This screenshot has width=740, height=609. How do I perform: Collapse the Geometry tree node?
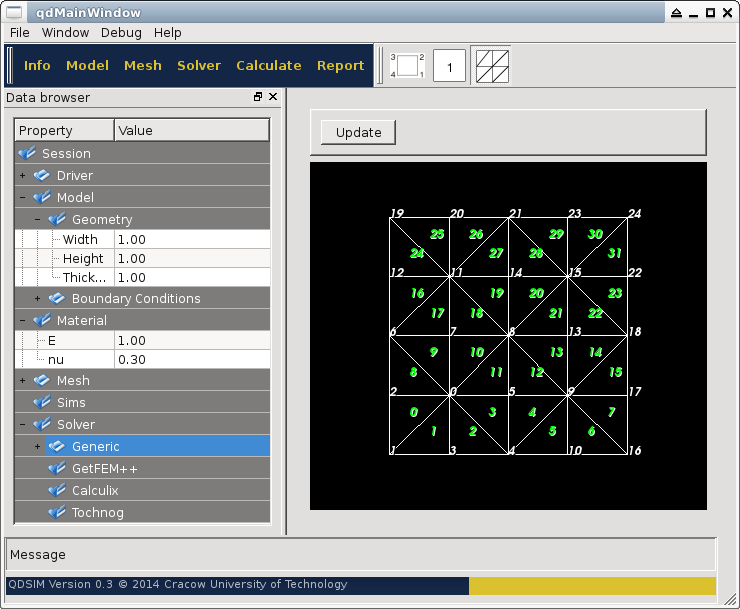(37, 220)
